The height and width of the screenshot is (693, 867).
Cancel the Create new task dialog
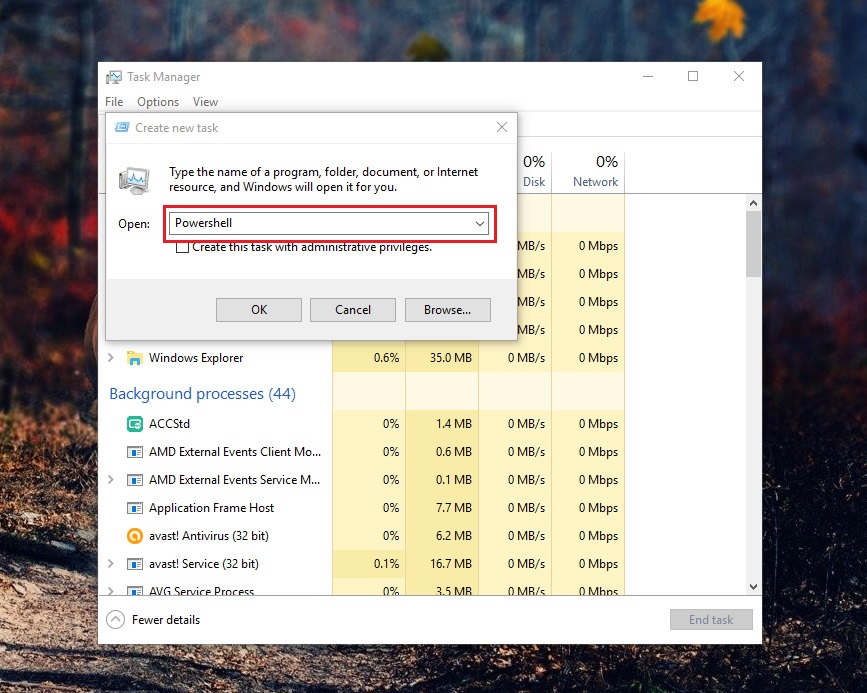coord(352,310)
